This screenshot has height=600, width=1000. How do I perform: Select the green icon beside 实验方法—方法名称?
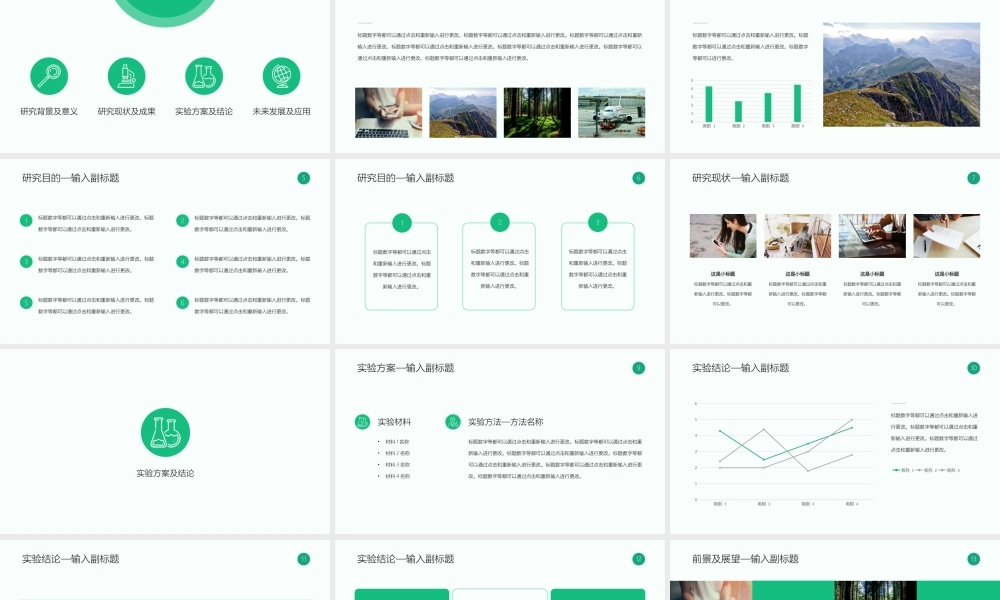click(x=453, y=422)
